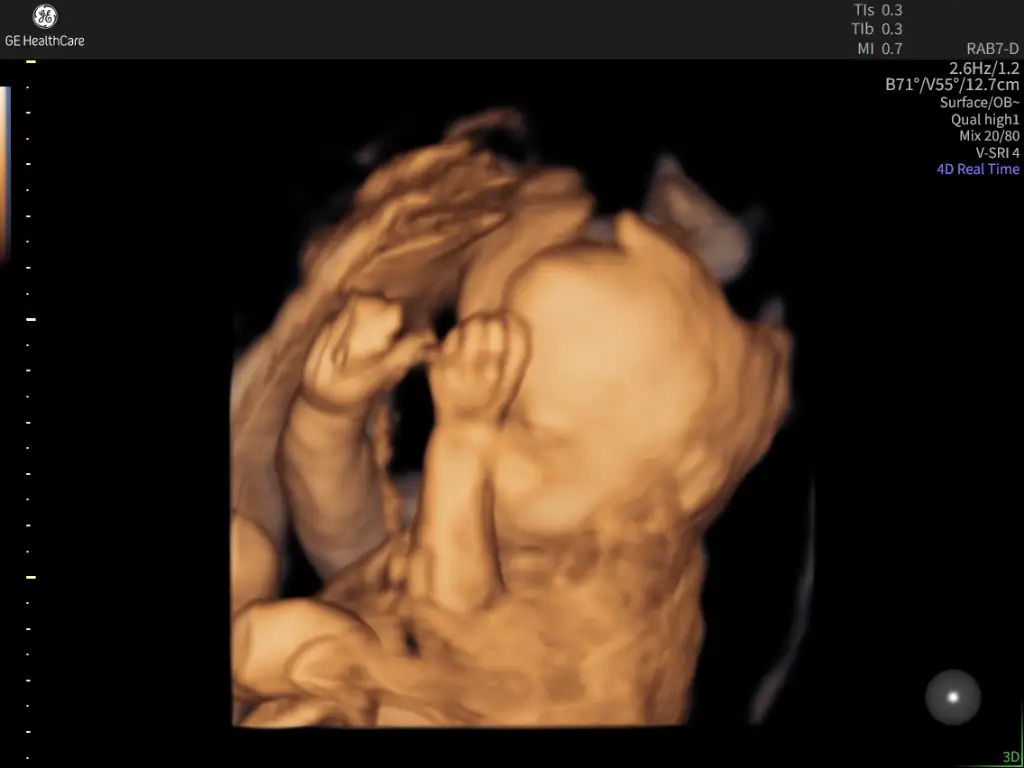Select the TIs 0.3 readout
1024x768 pixels.
pos(878,10)
